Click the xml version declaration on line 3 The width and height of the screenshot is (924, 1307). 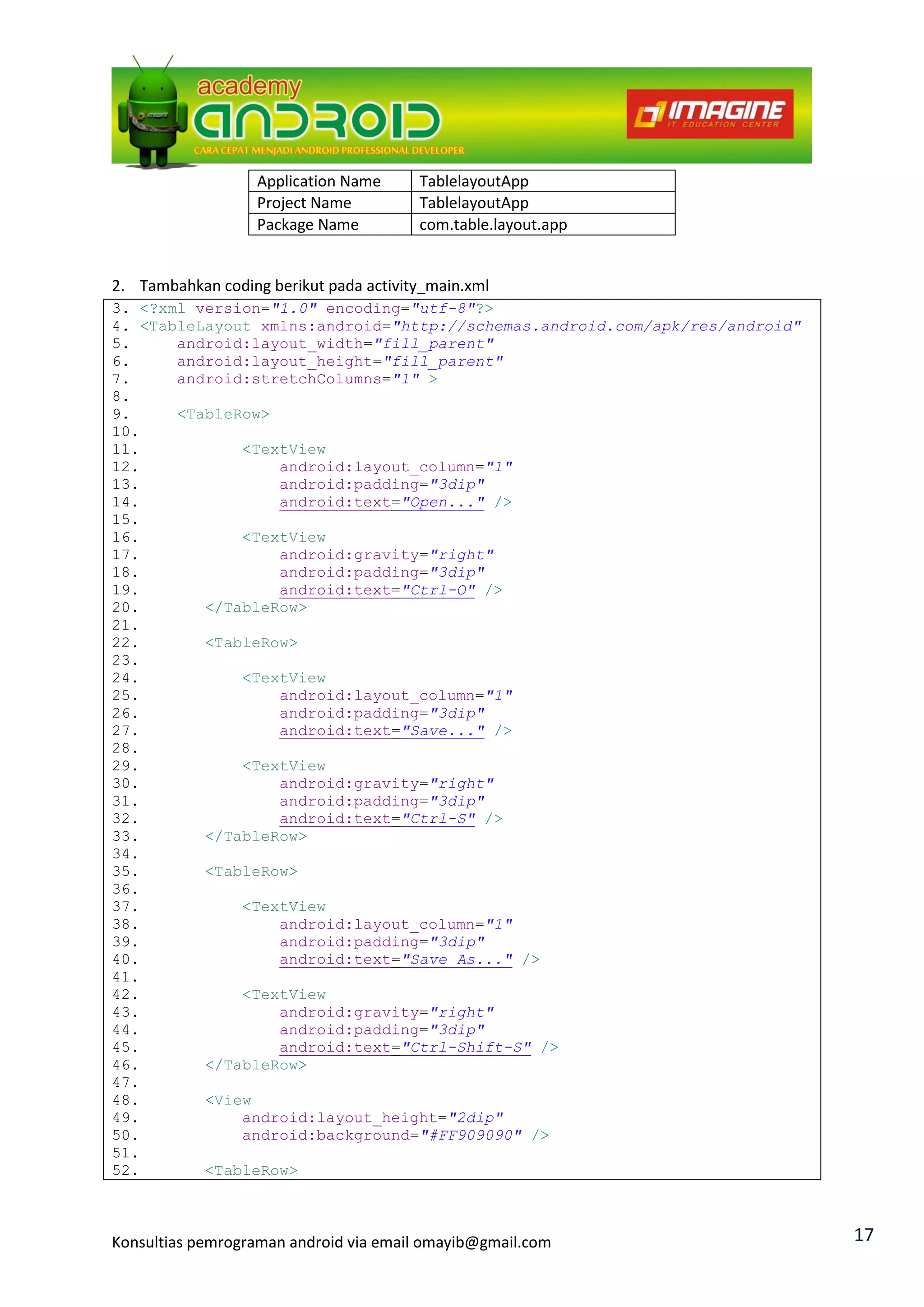316,309
